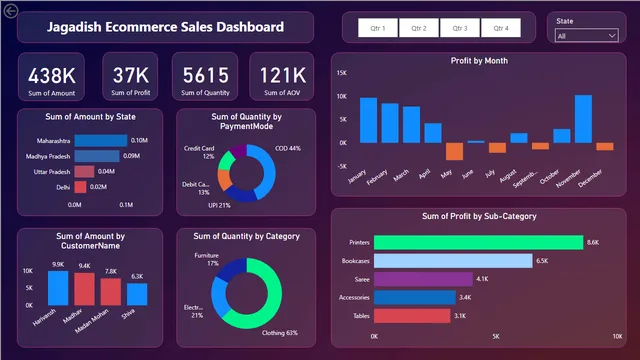The height and width of the screenshot is (360, 640).
Task: Click the Sum of Amount by State title
Action: click(x=90, y=117)
